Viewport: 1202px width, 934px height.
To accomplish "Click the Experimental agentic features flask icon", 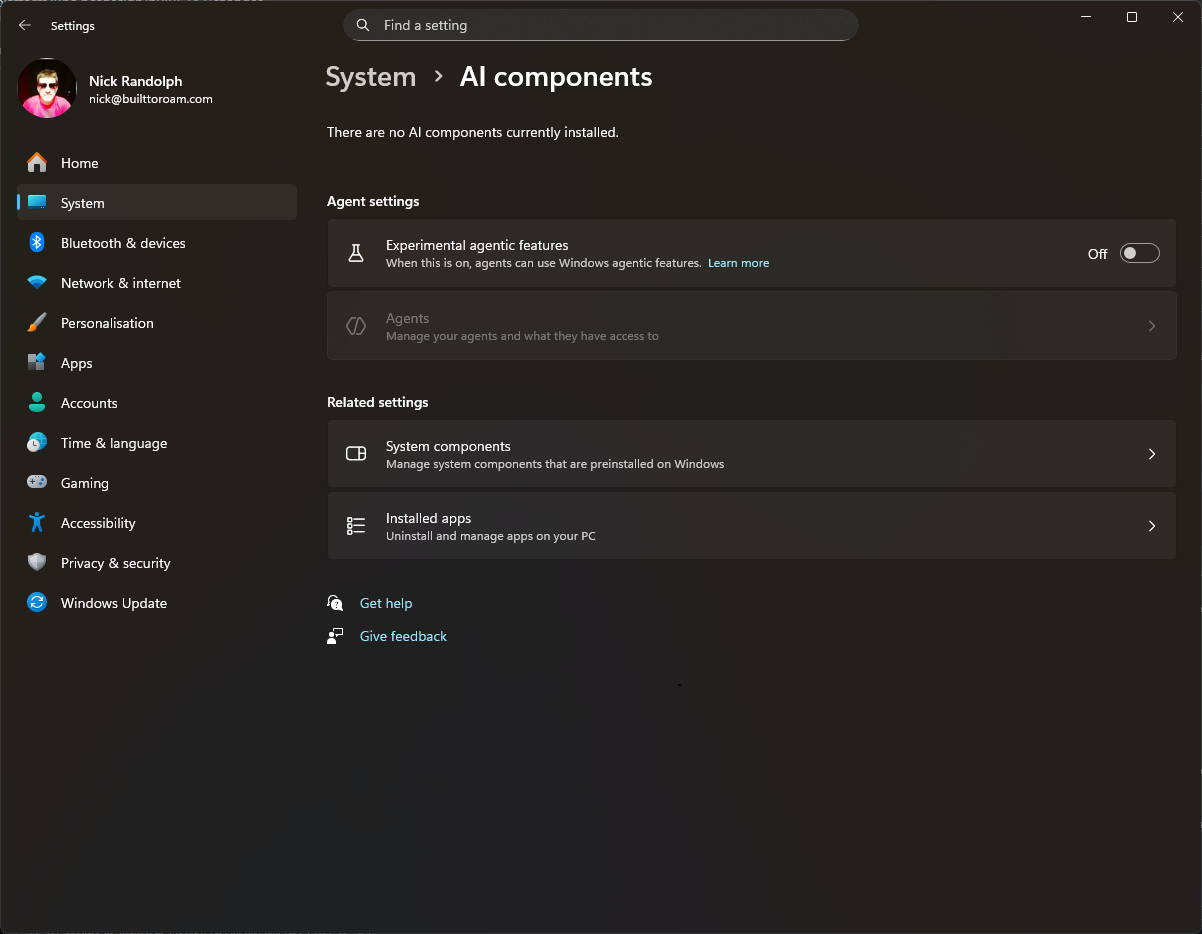I will (356, 254).
